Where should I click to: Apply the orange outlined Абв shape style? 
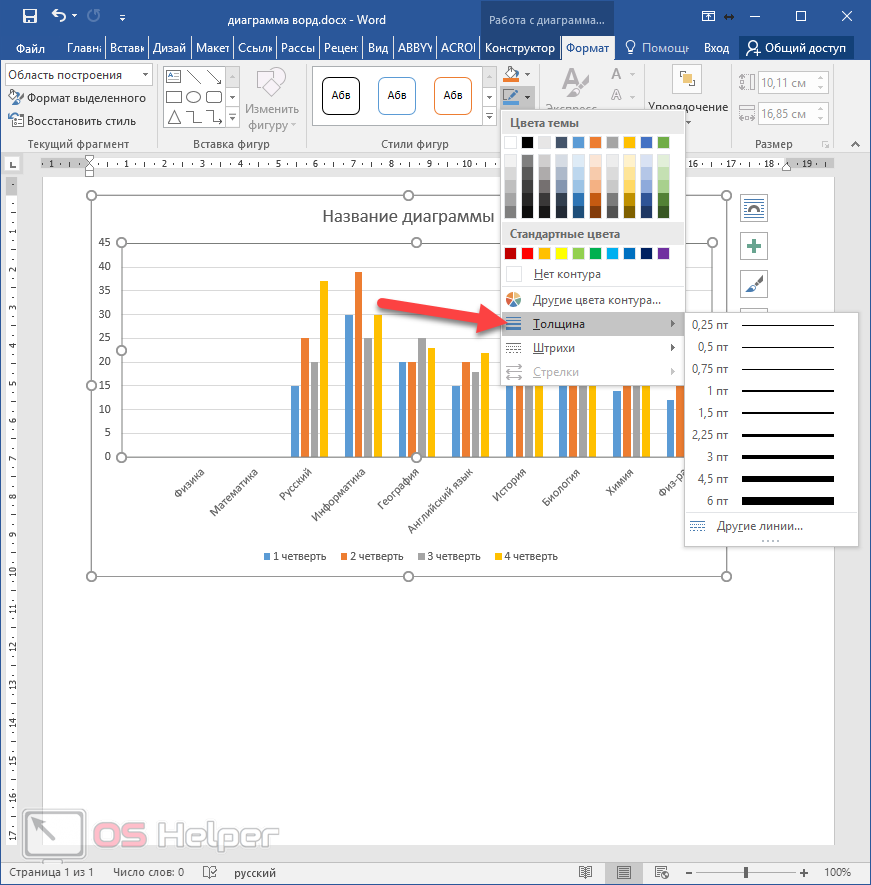(x=453, y=96)
